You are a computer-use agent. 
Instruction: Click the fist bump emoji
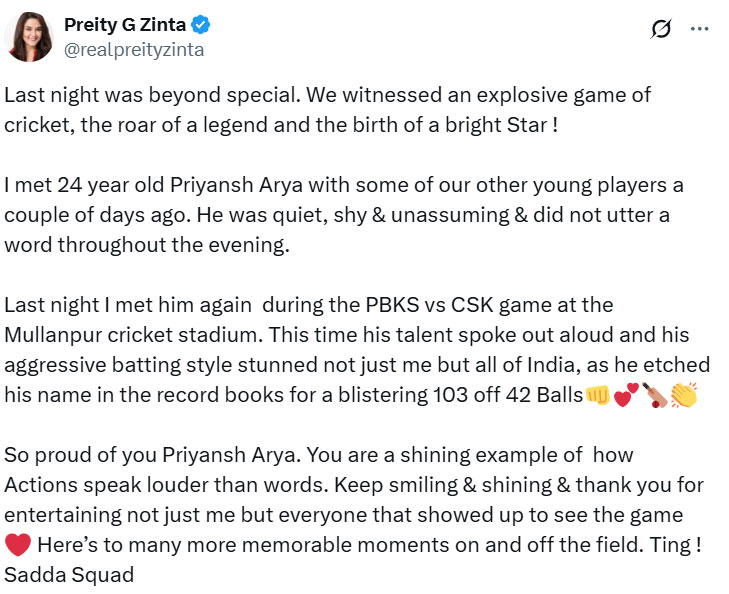coord(597,395)
